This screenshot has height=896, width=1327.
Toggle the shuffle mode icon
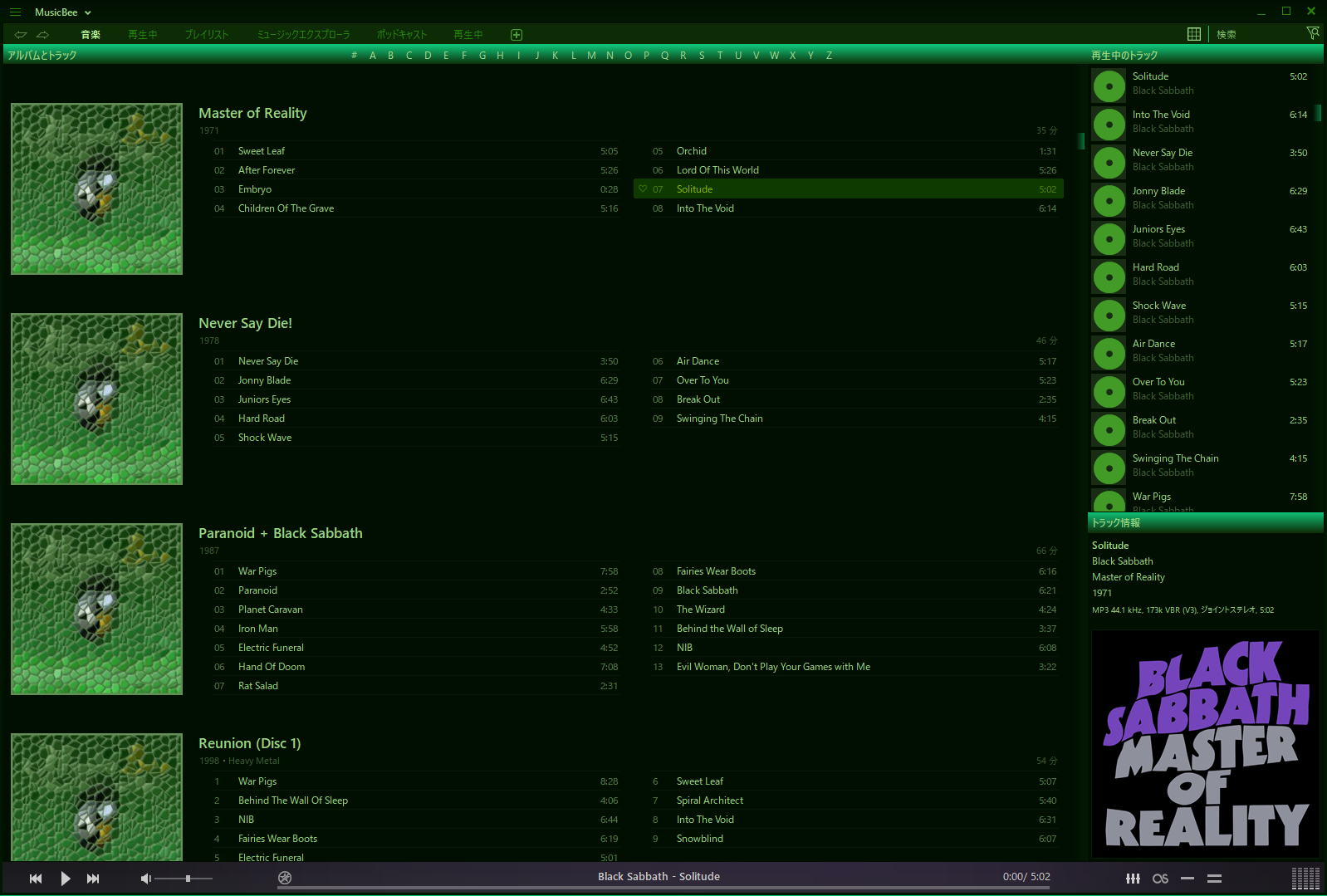pyautogui.click(x=1214, y=879)
